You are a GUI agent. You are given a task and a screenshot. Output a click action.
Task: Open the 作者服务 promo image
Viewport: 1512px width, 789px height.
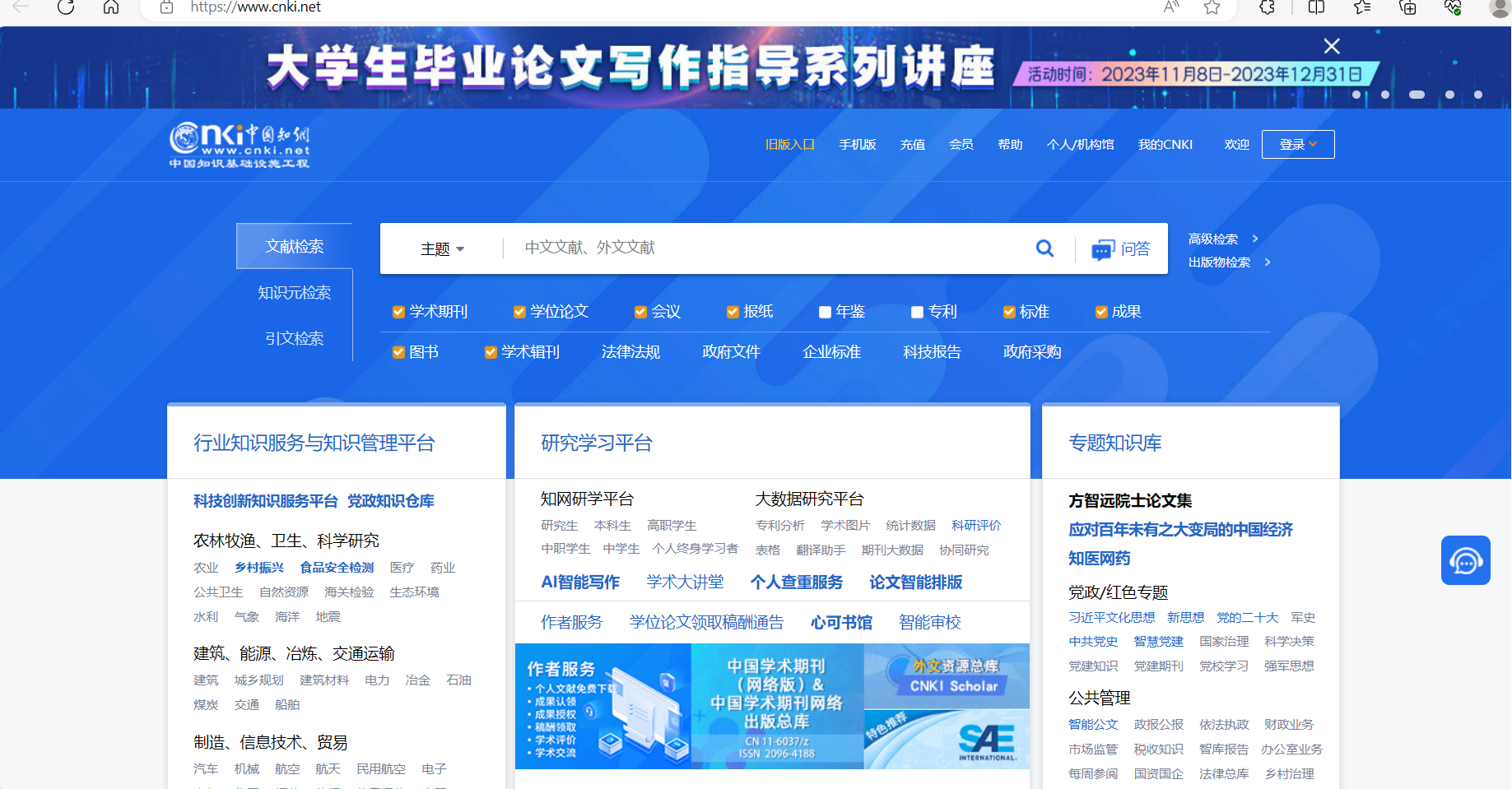(x=603, y=707)
